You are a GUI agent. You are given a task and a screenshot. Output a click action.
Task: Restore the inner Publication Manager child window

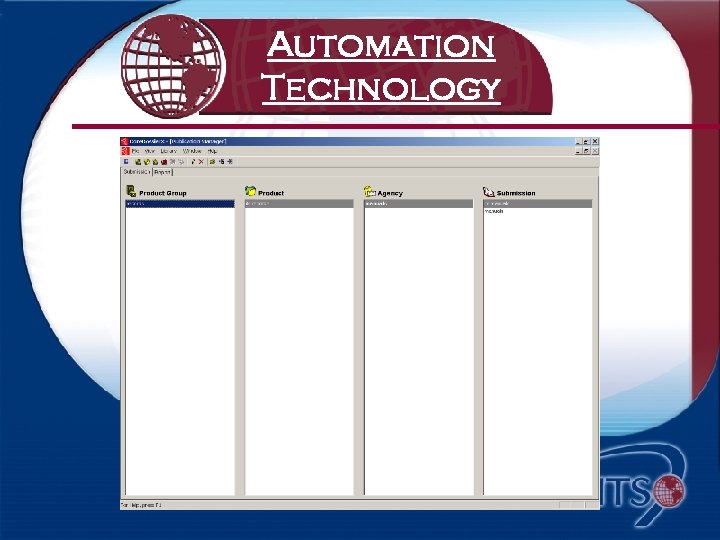point(587,151)
